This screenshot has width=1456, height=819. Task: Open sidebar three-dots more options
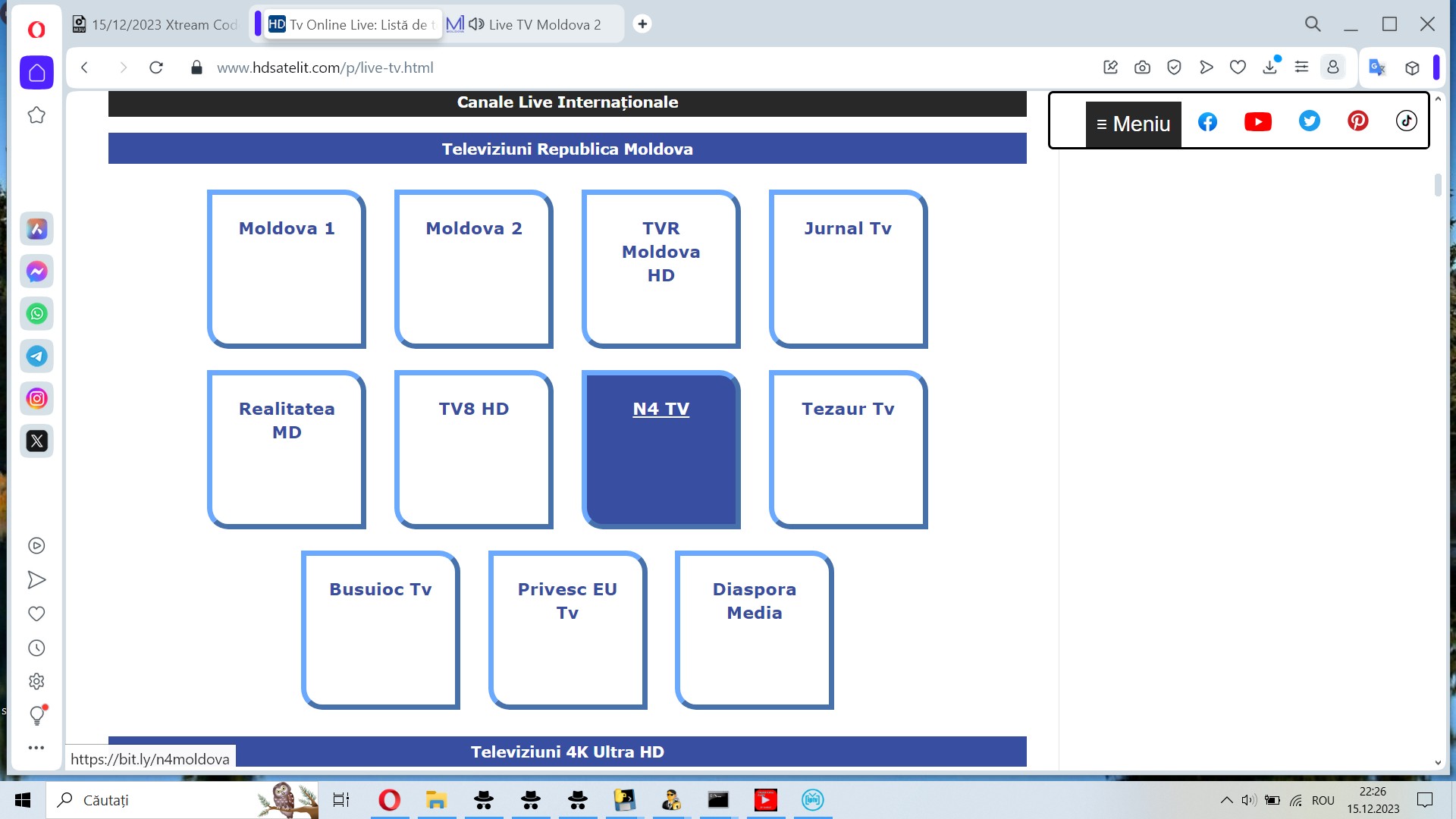pos(36,748)
